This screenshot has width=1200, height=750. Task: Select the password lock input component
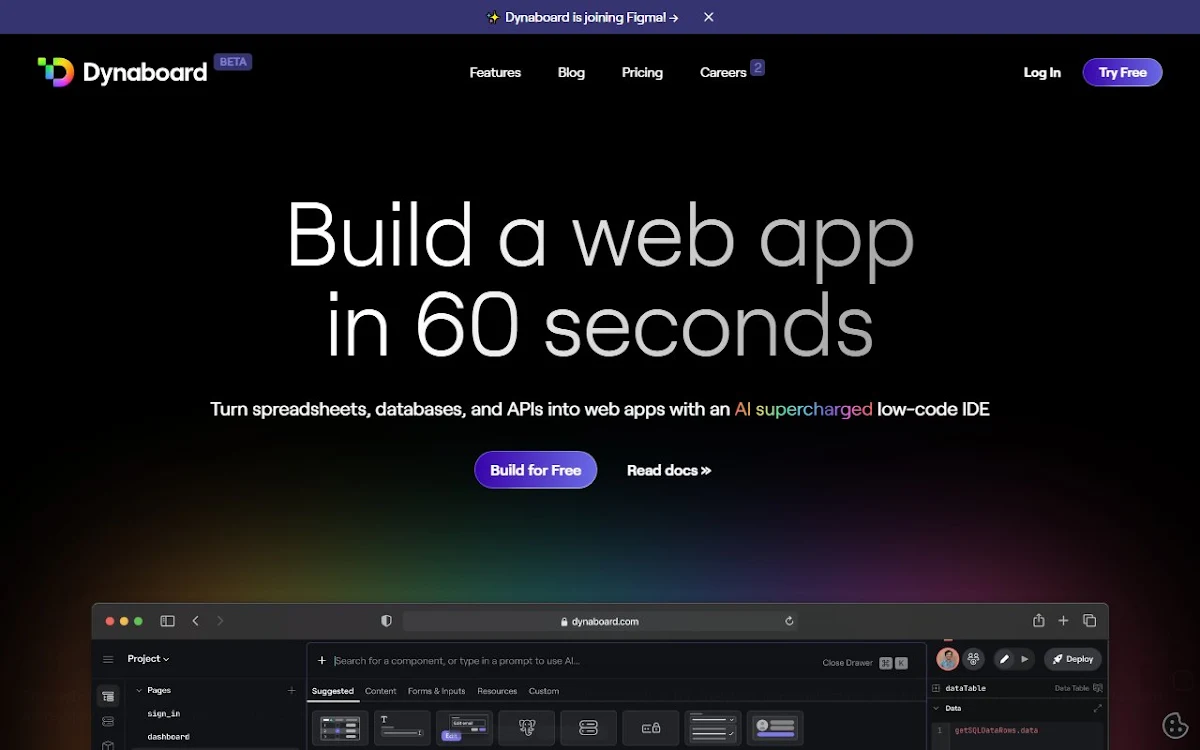point(650,728)
